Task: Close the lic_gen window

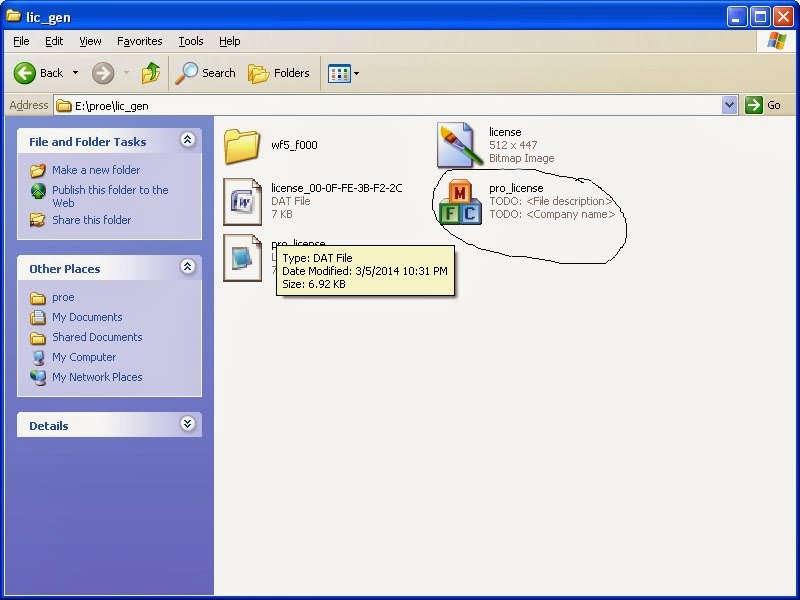Action: [x=783, y=17]
